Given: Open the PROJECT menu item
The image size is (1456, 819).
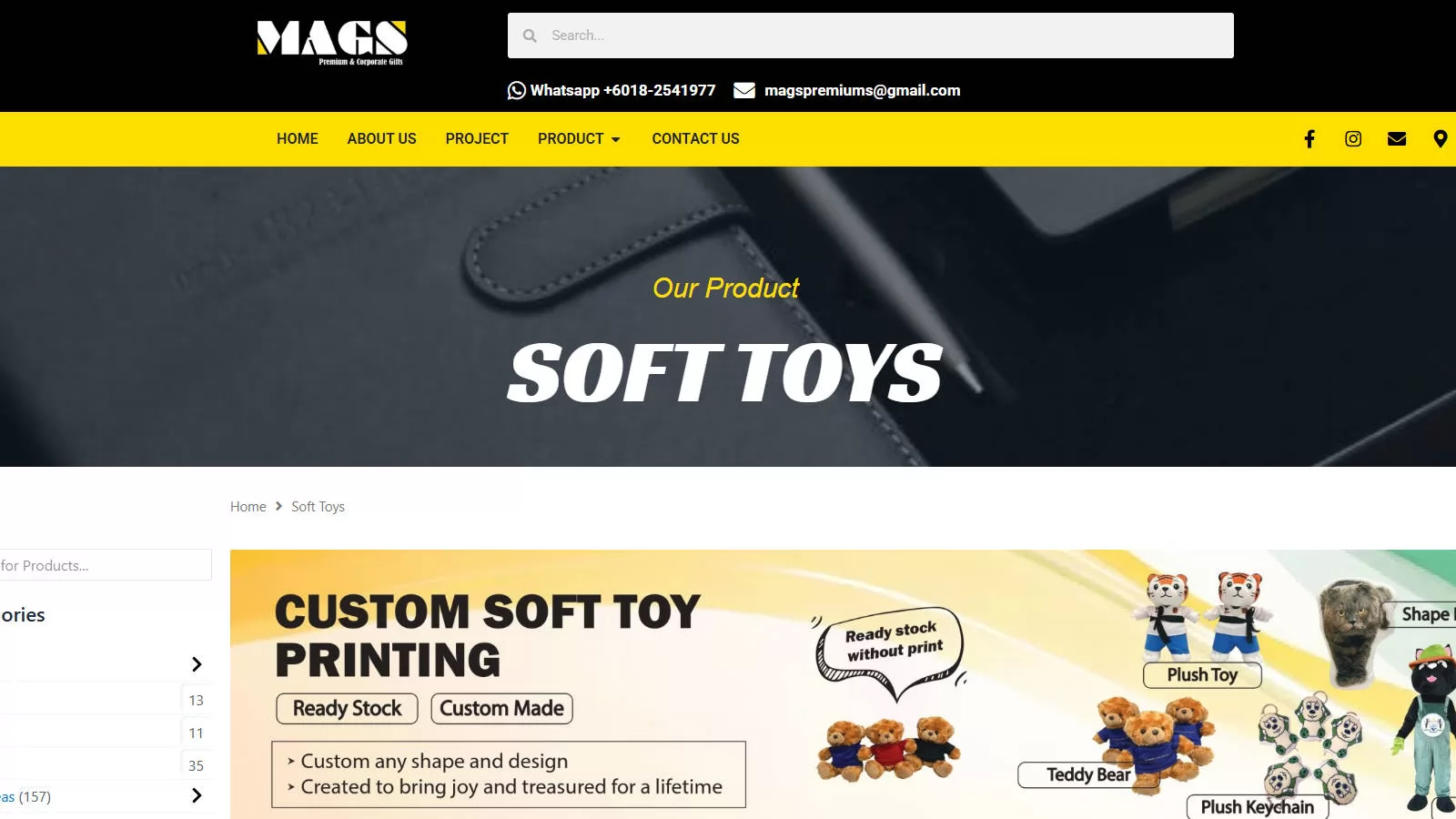Looking at the screenshot, I should 477,139.
